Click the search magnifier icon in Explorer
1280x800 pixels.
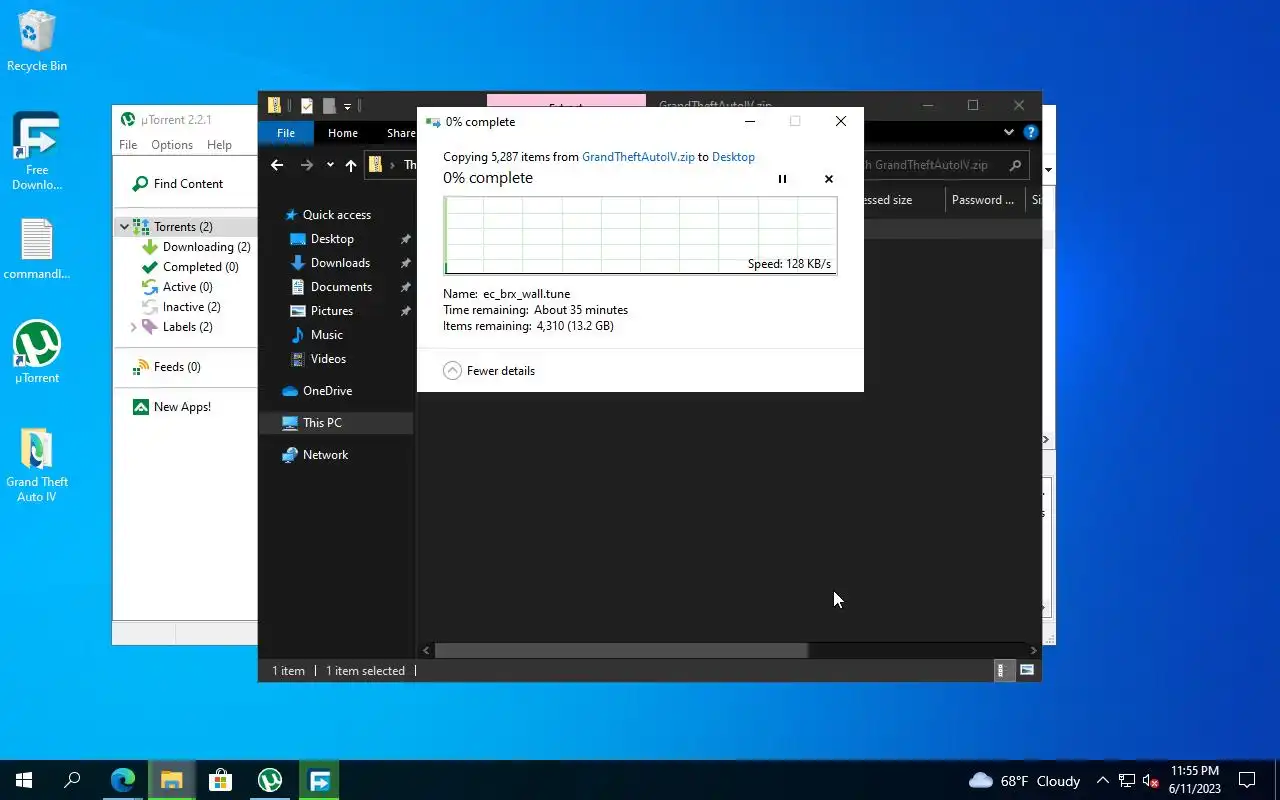[1015, 165]
